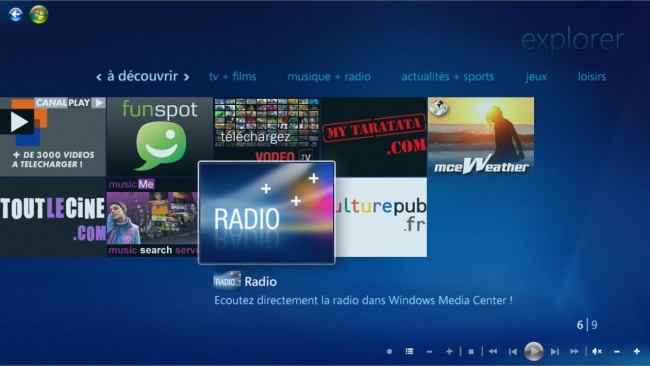Open the actualités + sports category

(x=448, y=77)
